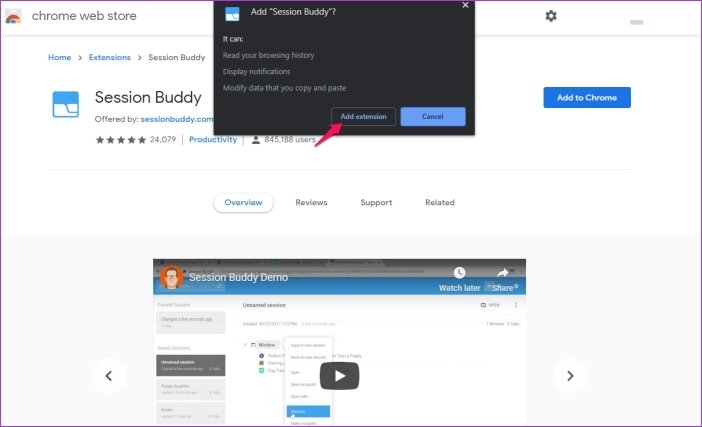The width and height of the screenshot is (702, 427).
Task: Navigate to Home in the breadcrumb
Action: coord(59,57)
